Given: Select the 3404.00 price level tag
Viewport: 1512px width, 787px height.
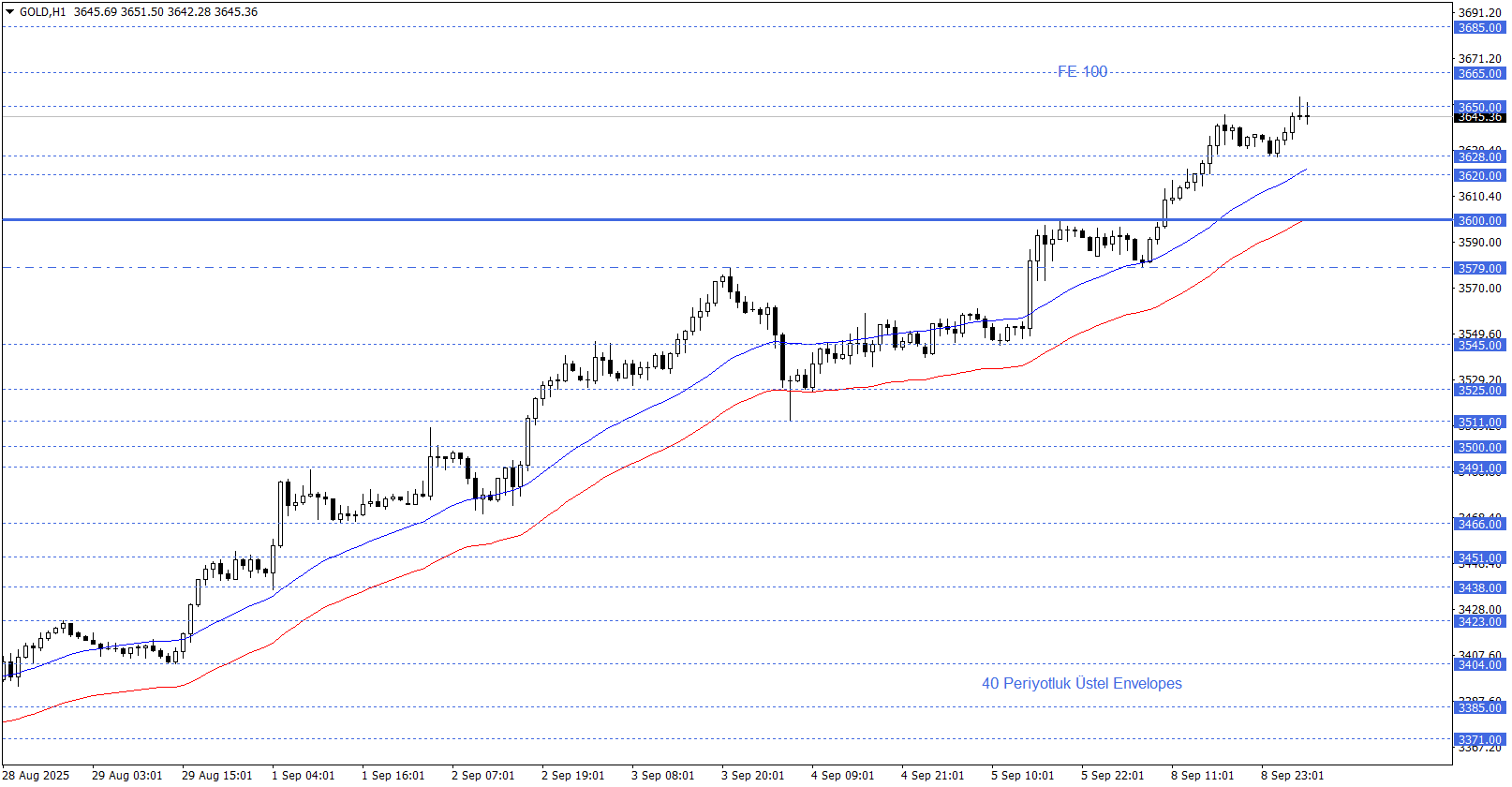Looking at the screenshot, I should (1479, 664).
